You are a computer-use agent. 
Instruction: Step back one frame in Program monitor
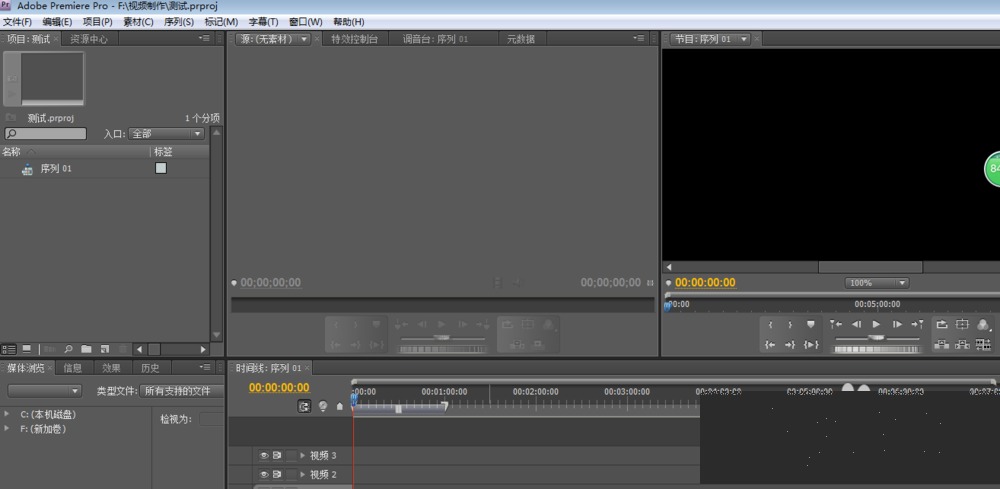pyautogui.click(x=857, y=325)
